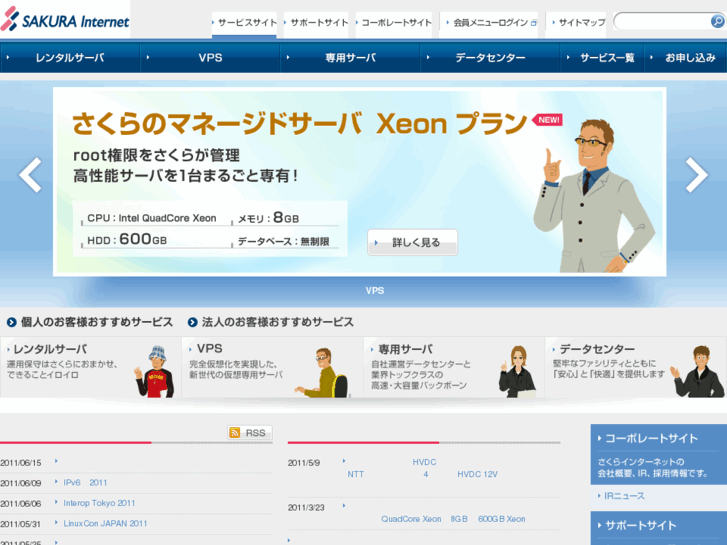Click the VPS caption below the banner
The width and height of the screenshot is (727, 545).
tap(375, 291)
